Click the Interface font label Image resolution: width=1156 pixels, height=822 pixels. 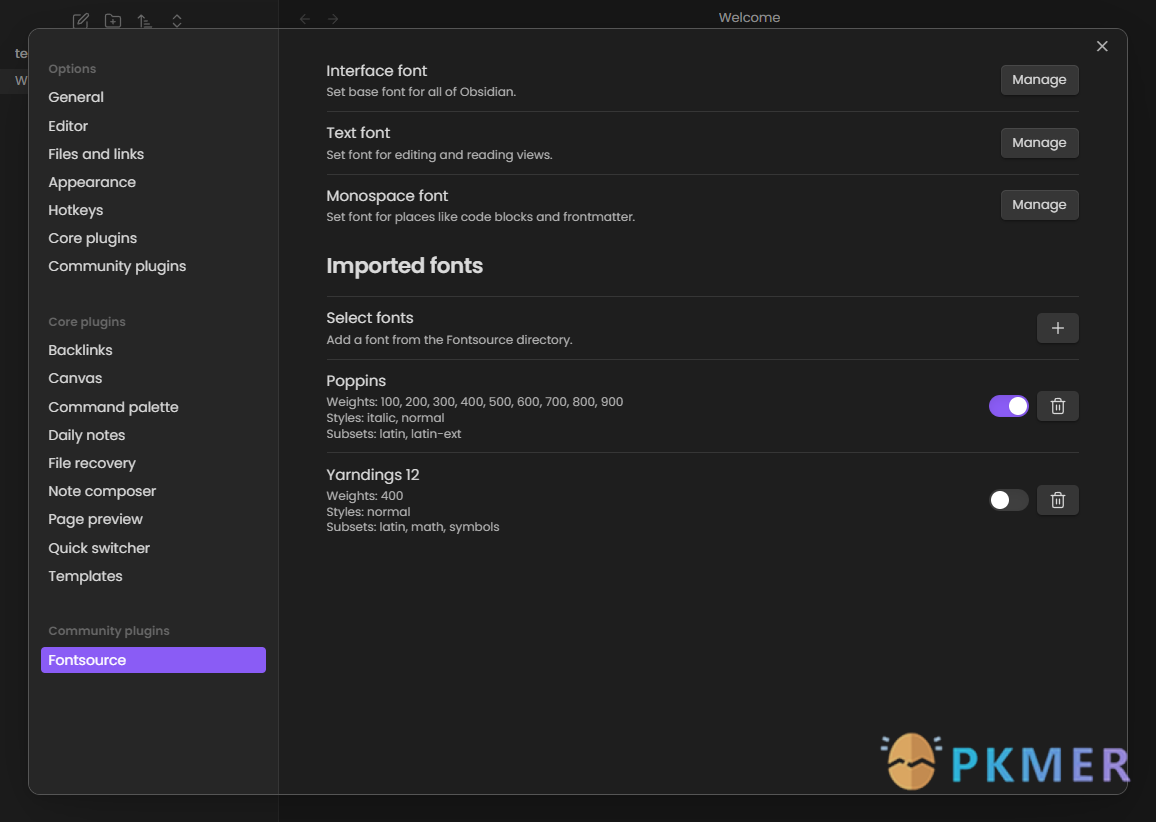tap(377, 71)
